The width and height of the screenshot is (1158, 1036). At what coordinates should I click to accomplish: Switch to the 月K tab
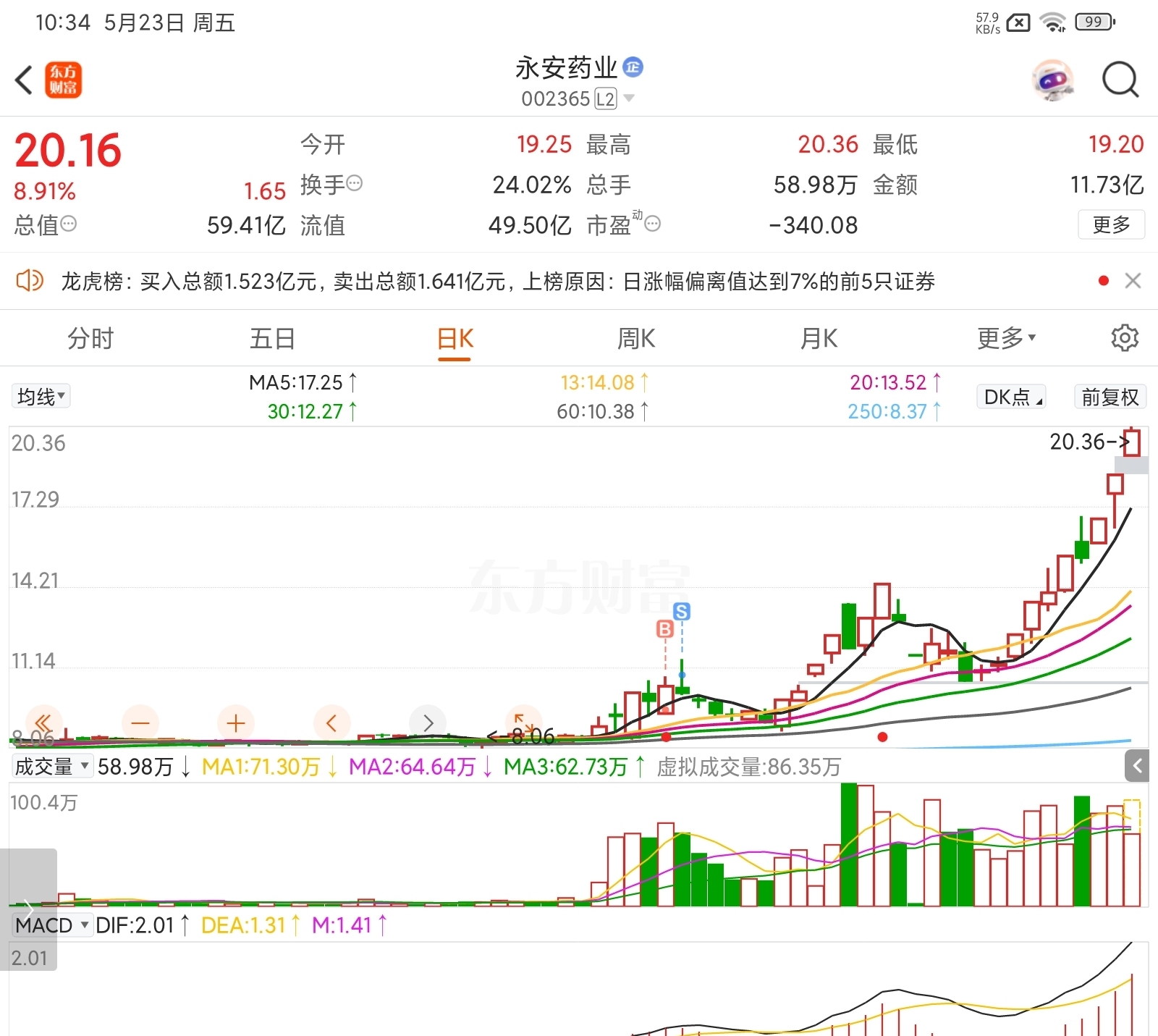point(819,338)
